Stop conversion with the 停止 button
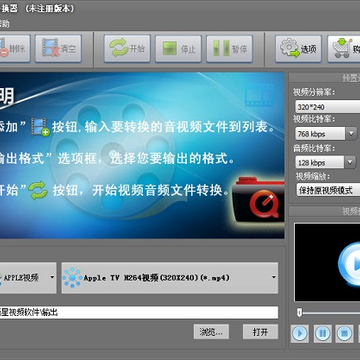This screenshot has height=360, width=360. [178, 49]
